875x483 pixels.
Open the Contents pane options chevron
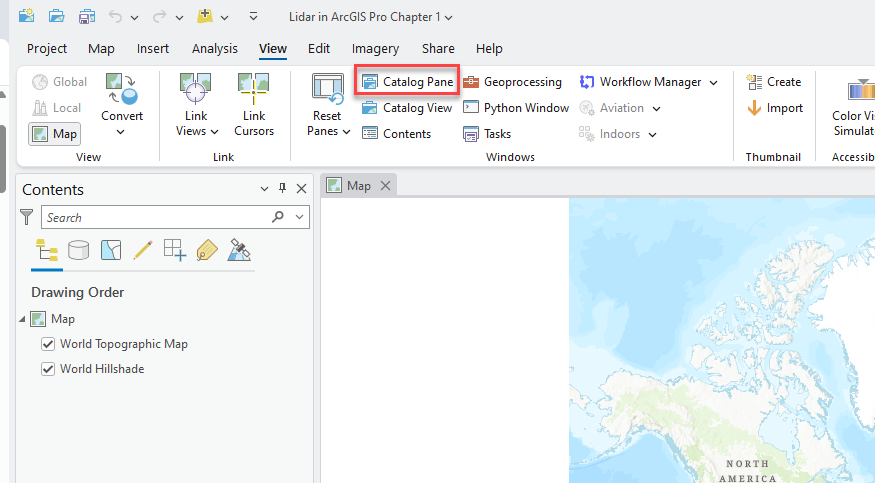(265, 189)
